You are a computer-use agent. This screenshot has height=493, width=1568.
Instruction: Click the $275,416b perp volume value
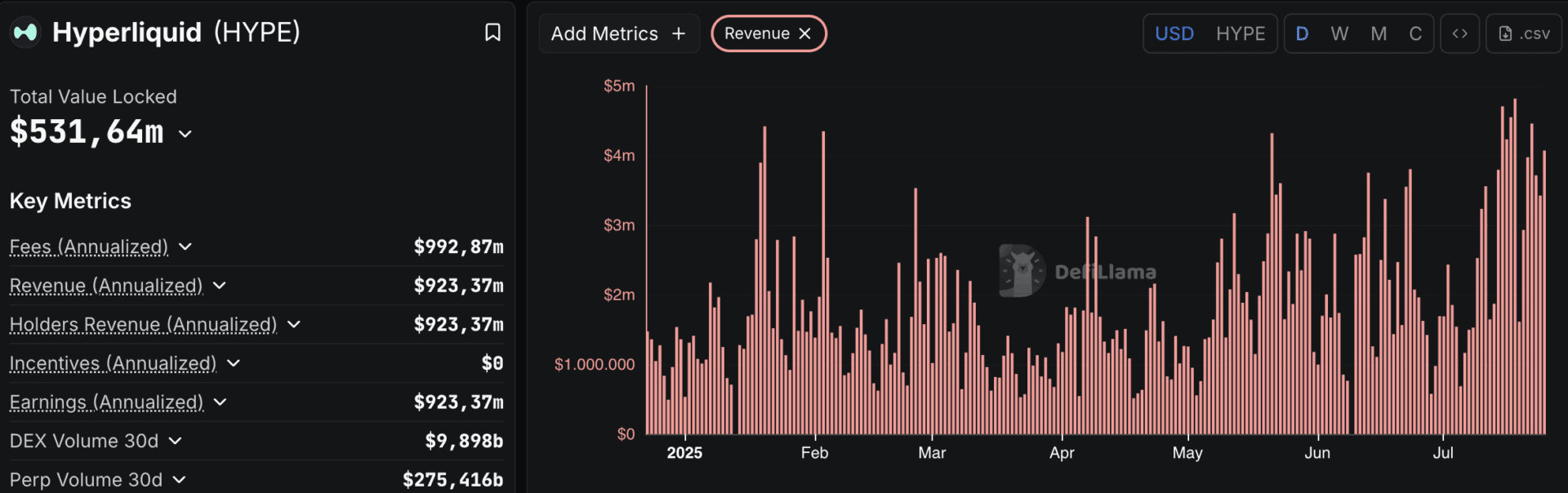pos(453,480)
